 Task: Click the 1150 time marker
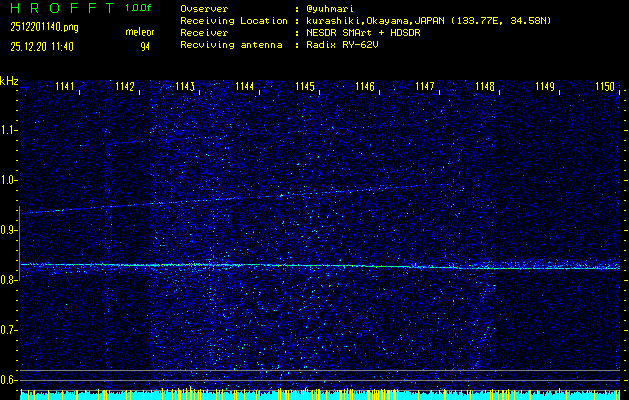tap(605, 87)
